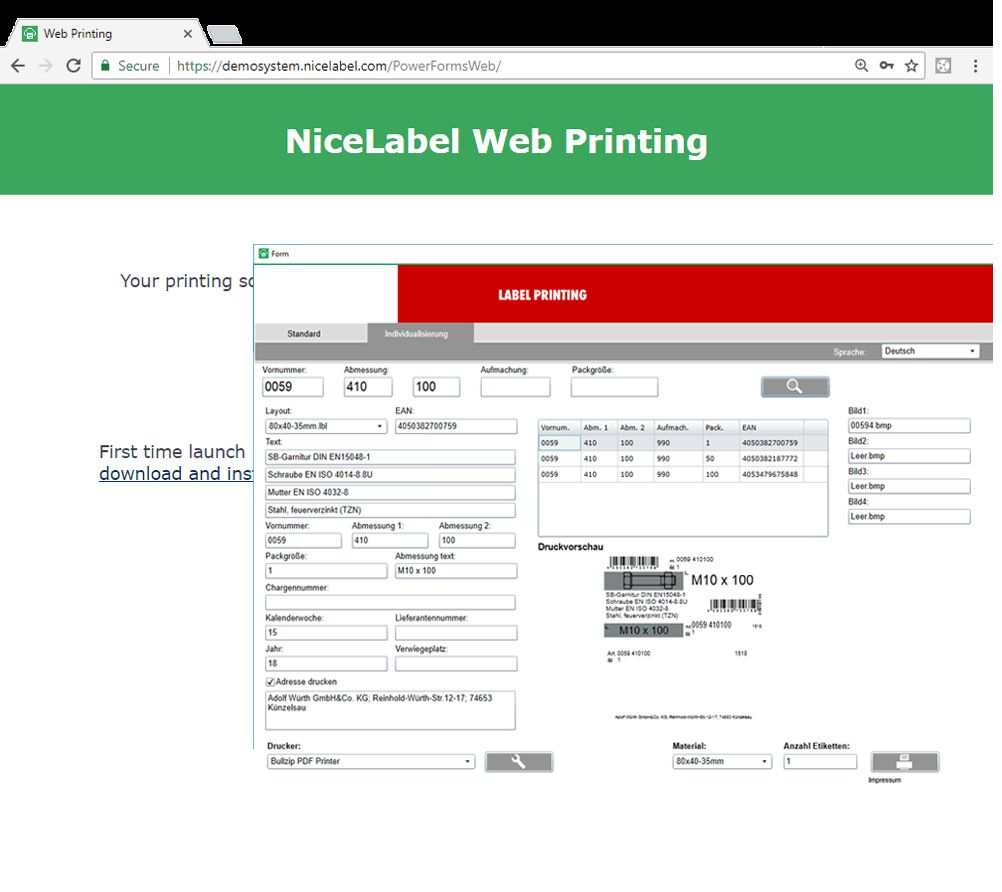The image size is (1002, 892).
Task: Click the Impressum link
Action: pos(884,780)
